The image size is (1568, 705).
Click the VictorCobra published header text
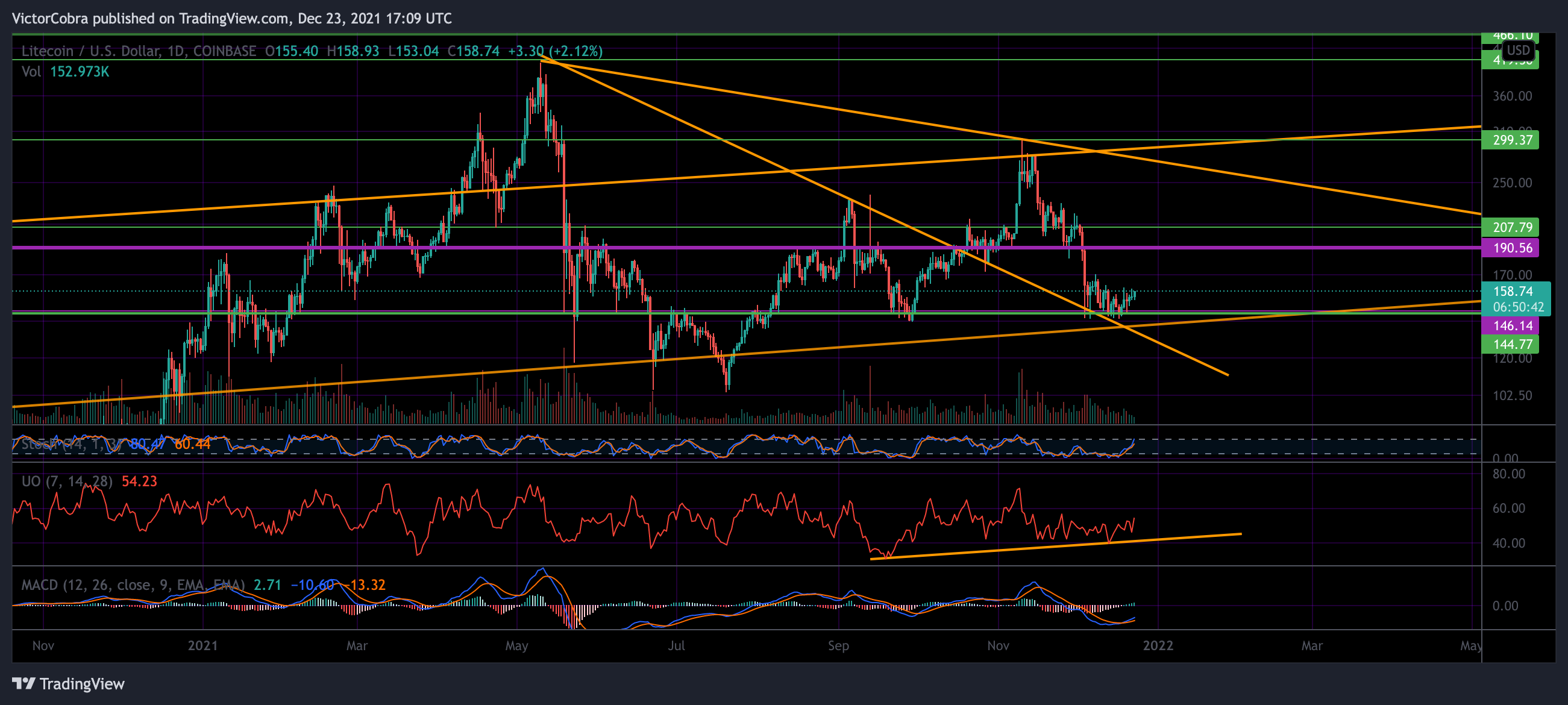231,19
